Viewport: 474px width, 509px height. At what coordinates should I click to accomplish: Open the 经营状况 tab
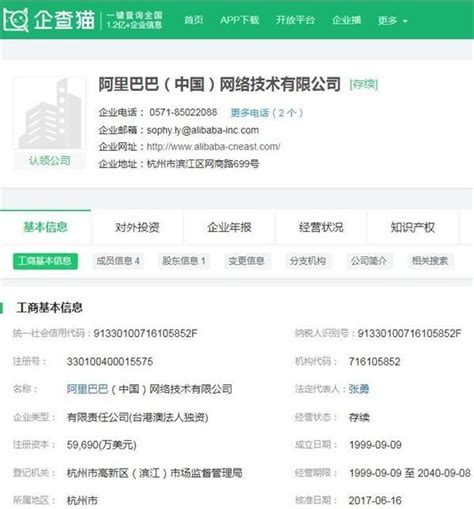coord(321,227)
